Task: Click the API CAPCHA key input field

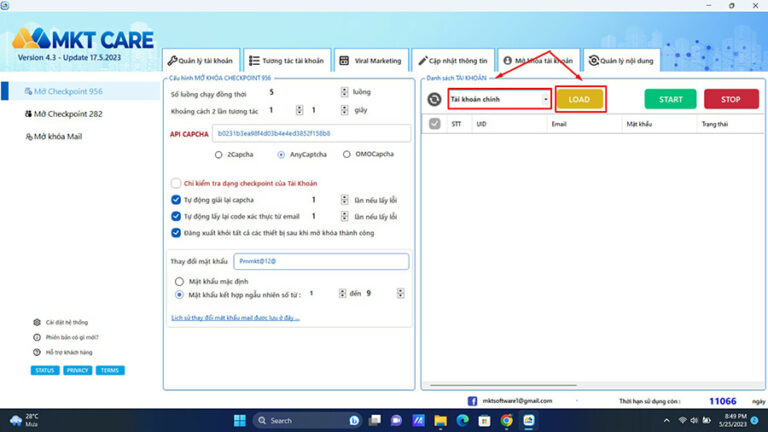Action: coord(310,133)
